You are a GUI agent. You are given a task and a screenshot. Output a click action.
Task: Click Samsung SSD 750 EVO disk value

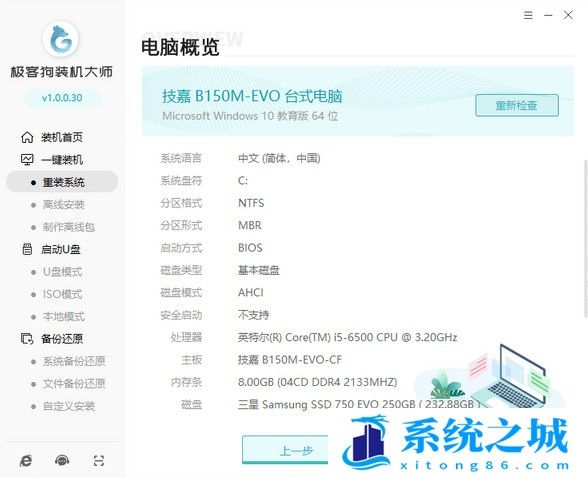359,405
